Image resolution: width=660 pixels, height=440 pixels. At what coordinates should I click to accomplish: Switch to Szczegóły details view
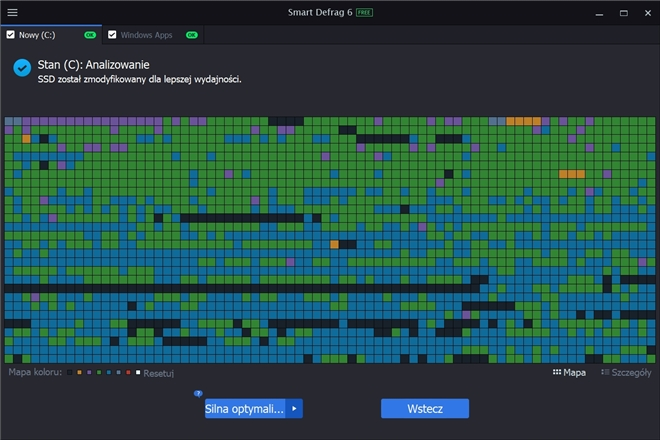(626, 373)
